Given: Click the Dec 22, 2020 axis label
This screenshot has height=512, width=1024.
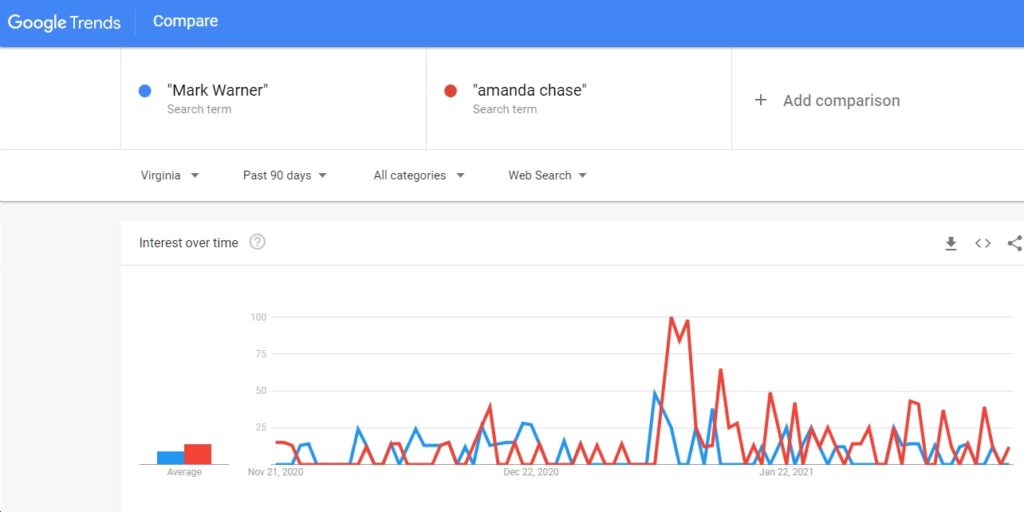Looking at the screenshot, I should tap(531, 472).
